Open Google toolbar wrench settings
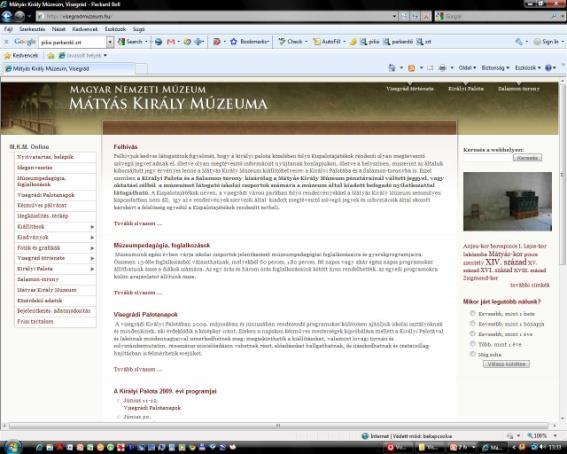567x454 pixels. click(519, 42)
